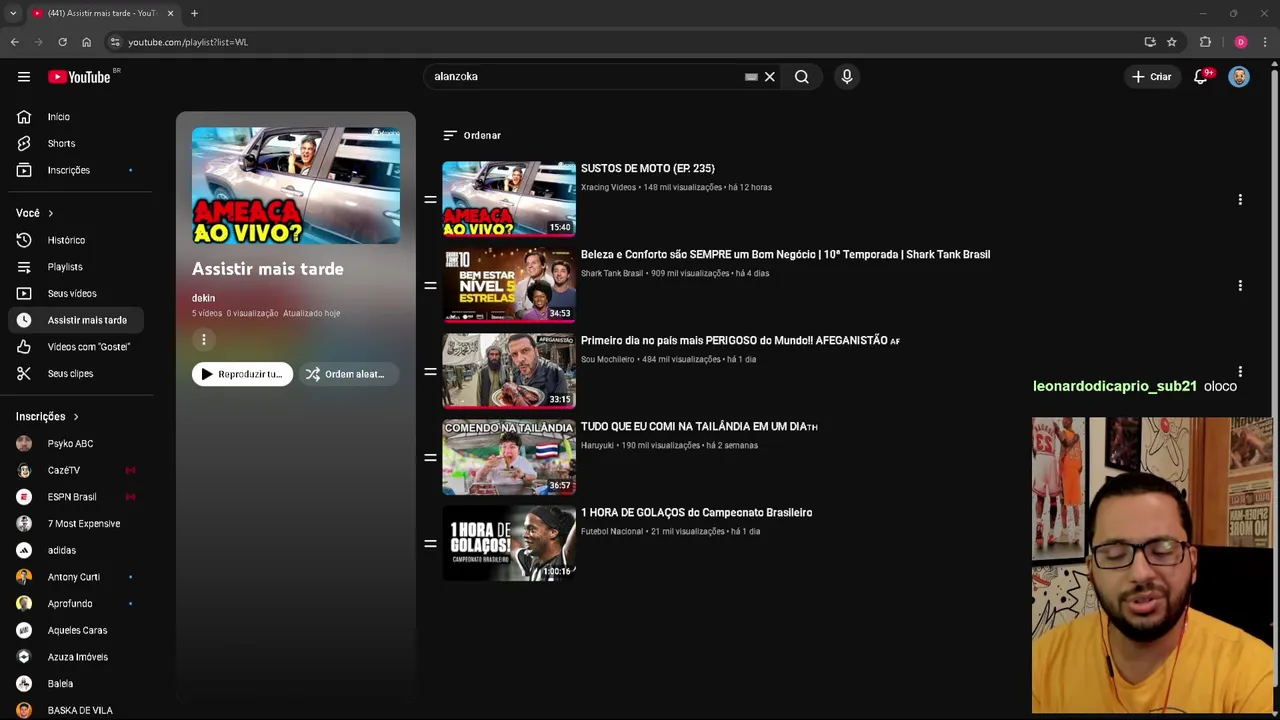
Task: Open options for AFEGANISTÃO video
Action: (x=1240, y=372)
